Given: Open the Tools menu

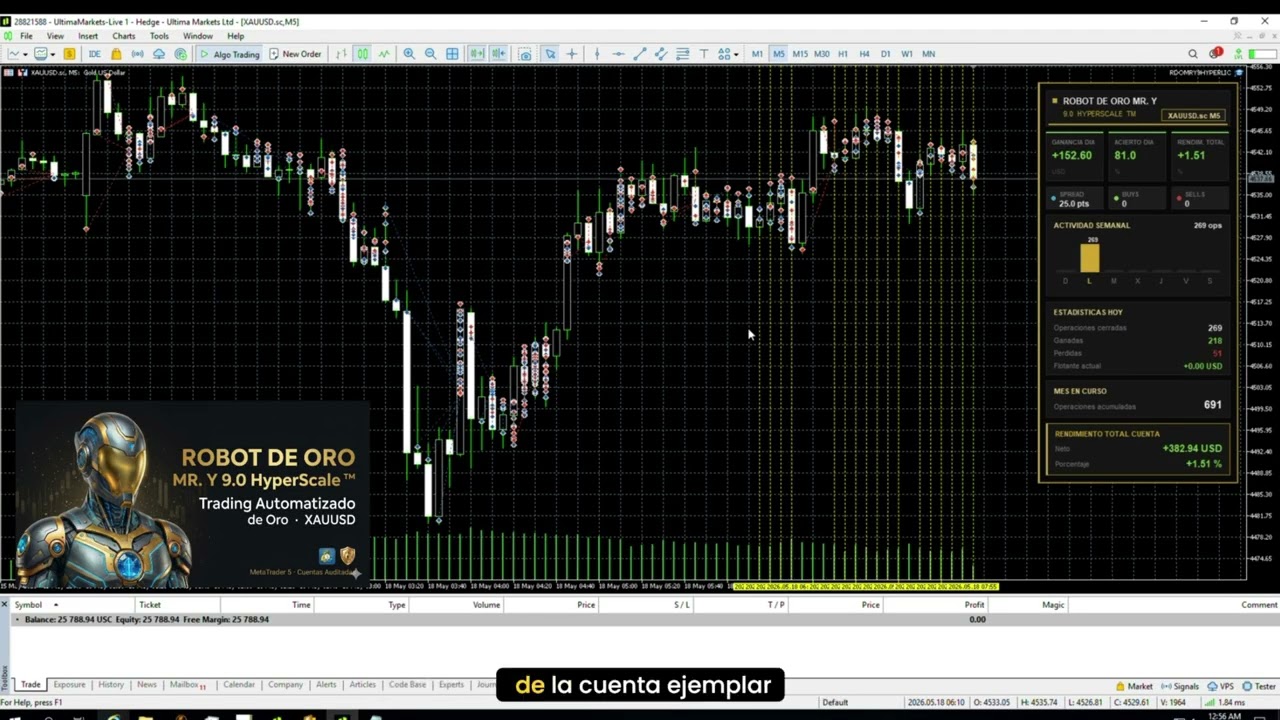Looking at the screenshot, I should point(159,36).
